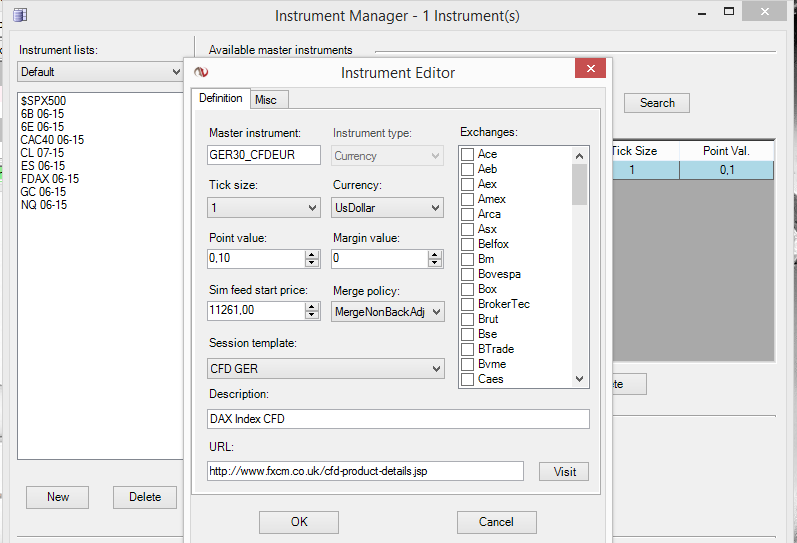The width and height of the screenshot is (797, 543).
Task: Tick the BrokerTec exchange checkbox
Action: click(467, 304)
